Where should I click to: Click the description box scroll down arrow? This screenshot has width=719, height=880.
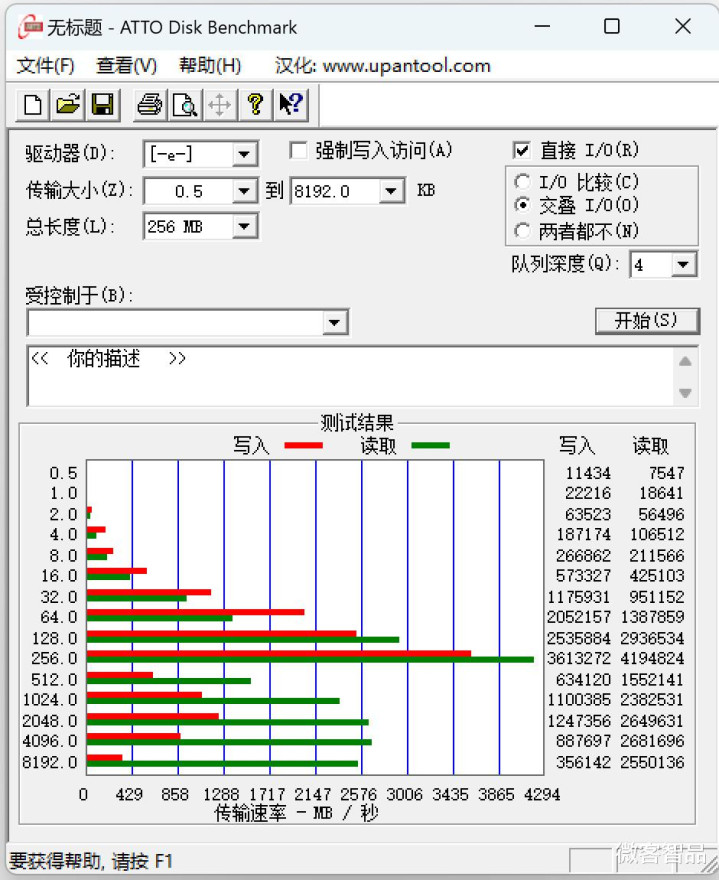click(685, 393)
